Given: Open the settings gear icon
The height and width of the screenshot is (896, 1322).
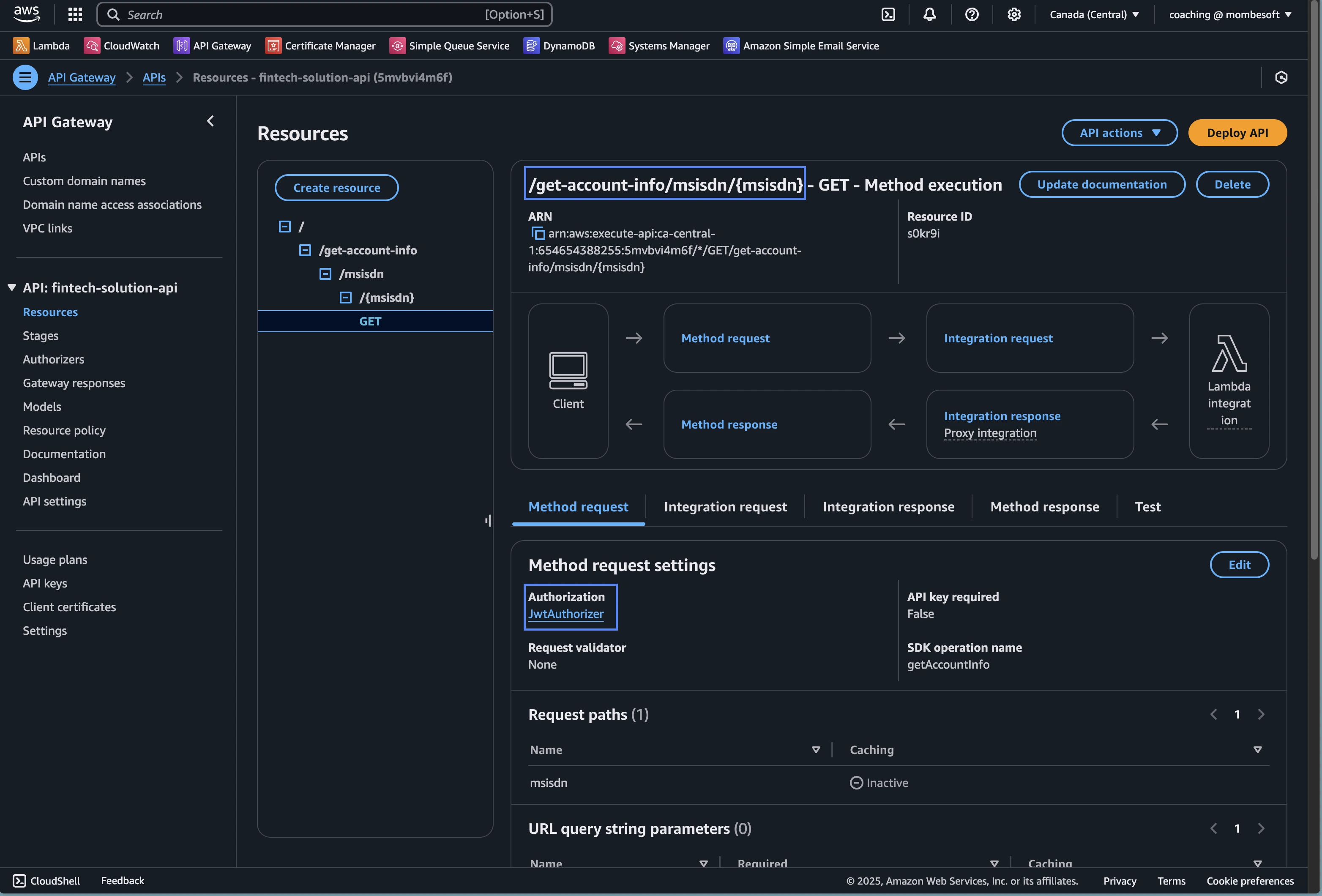Looking at the screenshot, I should pos(1013,15).
